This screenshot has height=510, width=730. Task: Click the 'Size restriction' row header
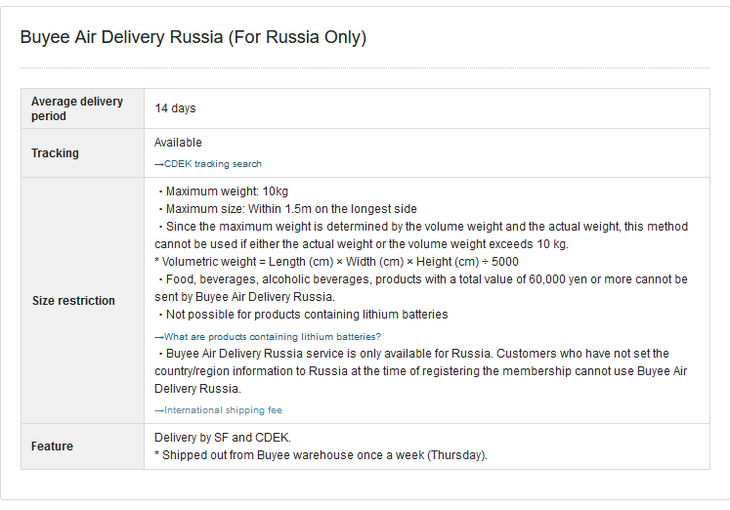pyautogui.click(x=82, y=301)
